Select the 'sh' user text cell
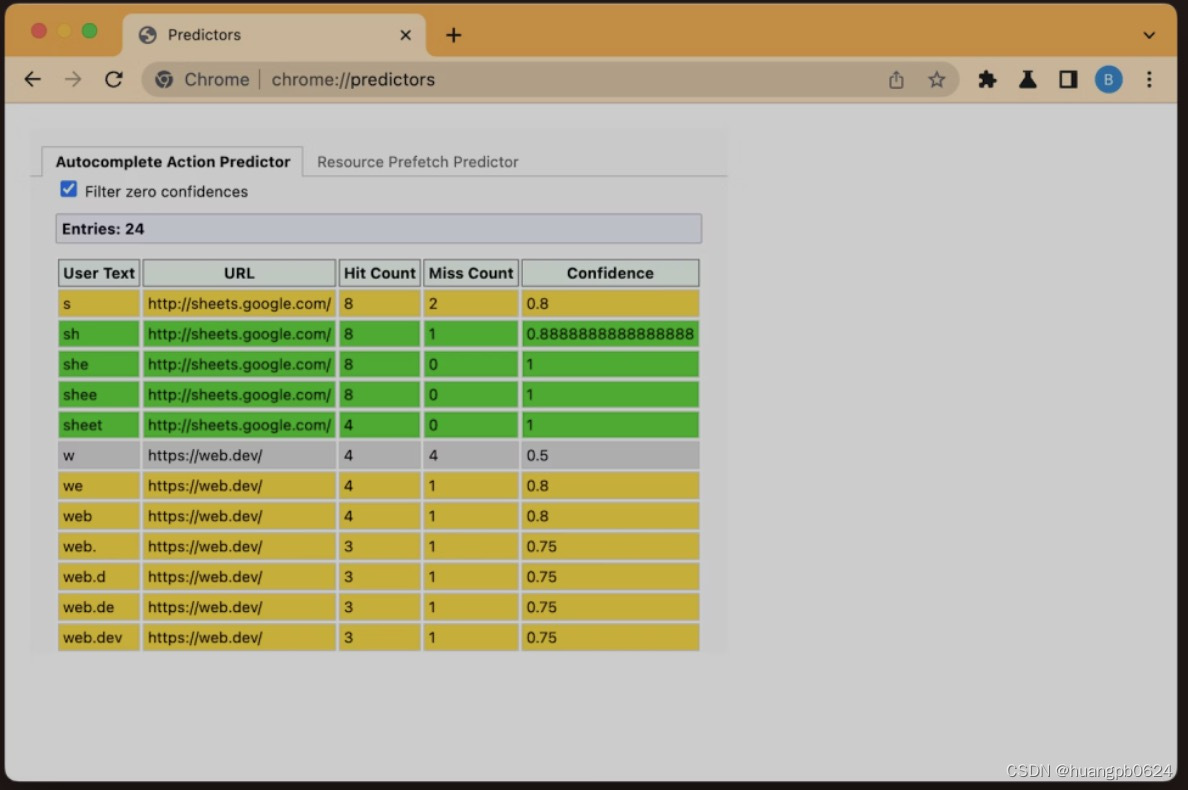This screenshot has height=790, width=1188. point(98,334)
